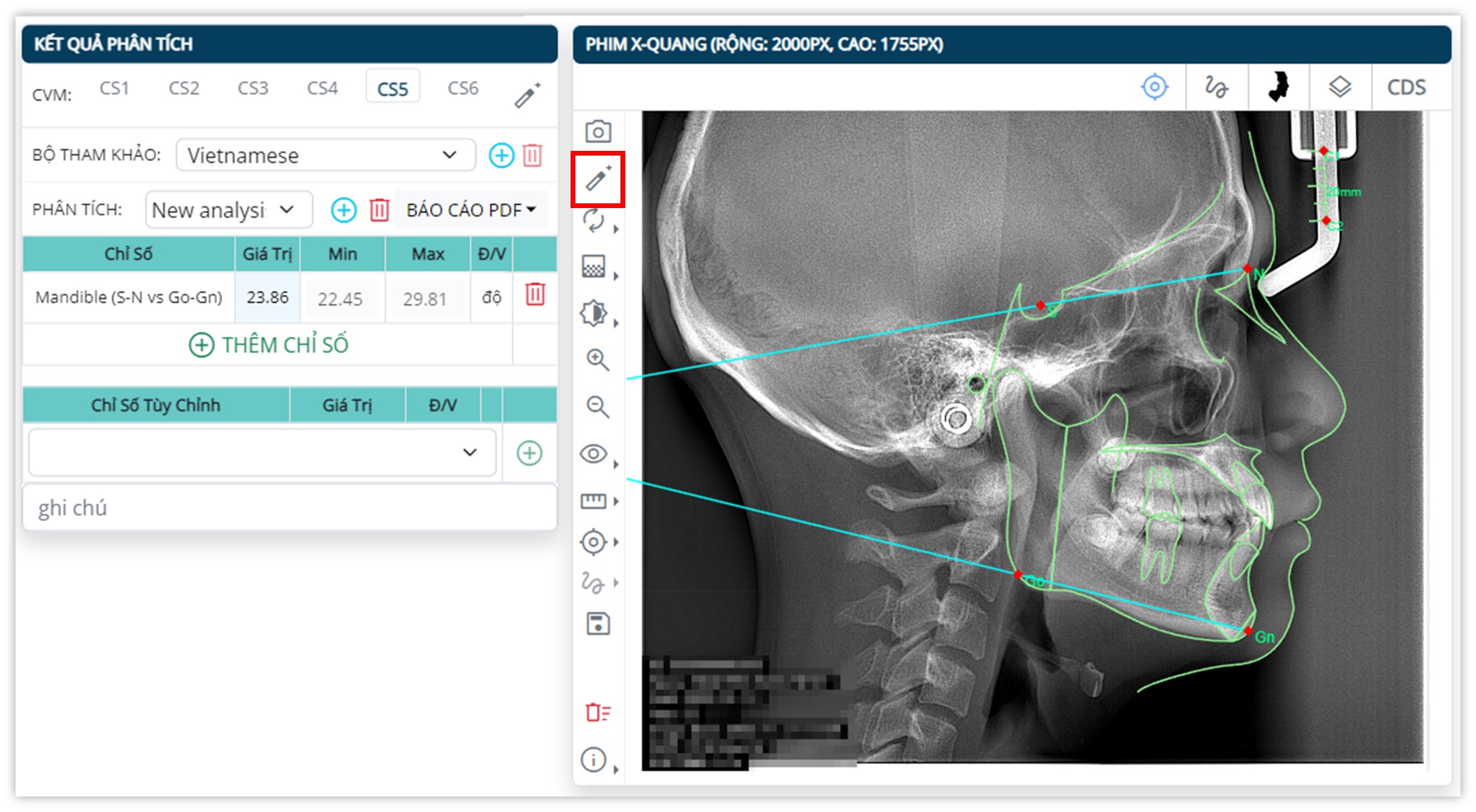Click the ghi chú notes field

click(290, 508)
